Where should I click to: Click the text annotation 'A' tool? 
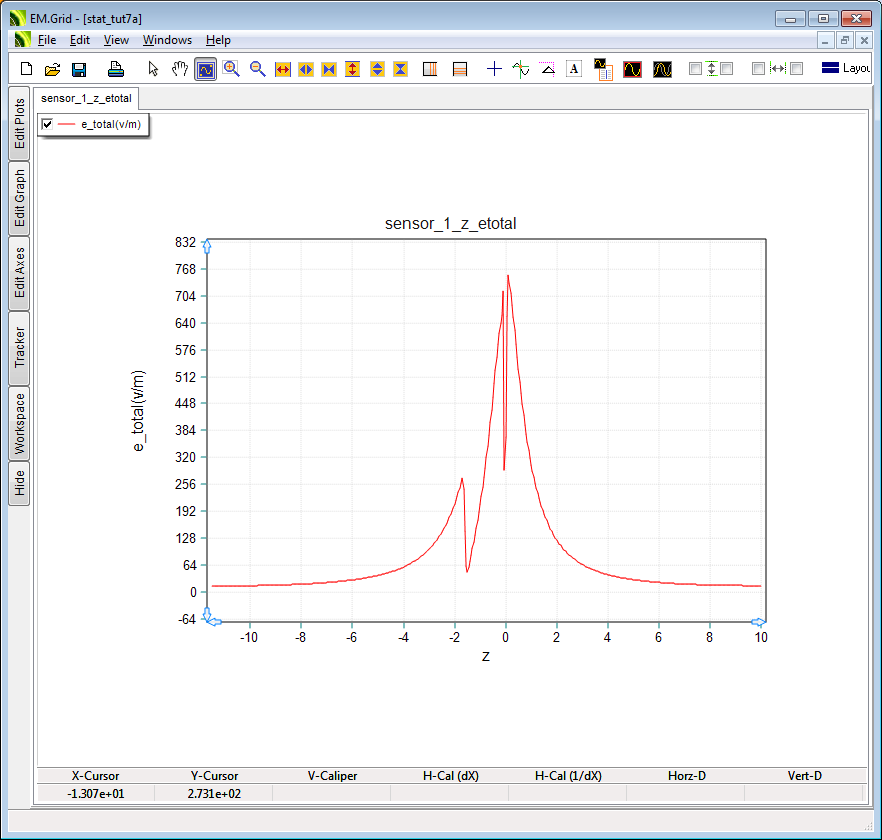574,69
